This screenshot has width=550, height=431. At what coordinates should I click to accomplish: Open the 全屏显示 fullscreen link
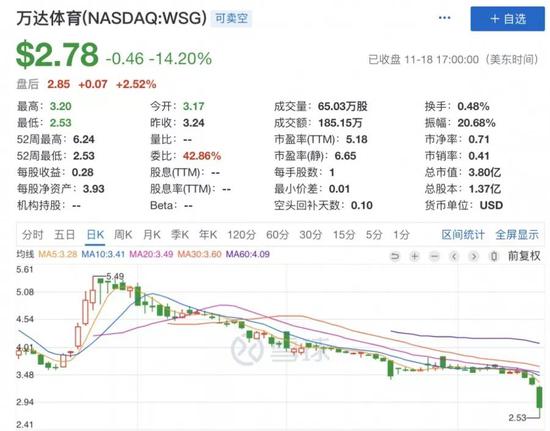pyautogui.click(x=517, y=235)
